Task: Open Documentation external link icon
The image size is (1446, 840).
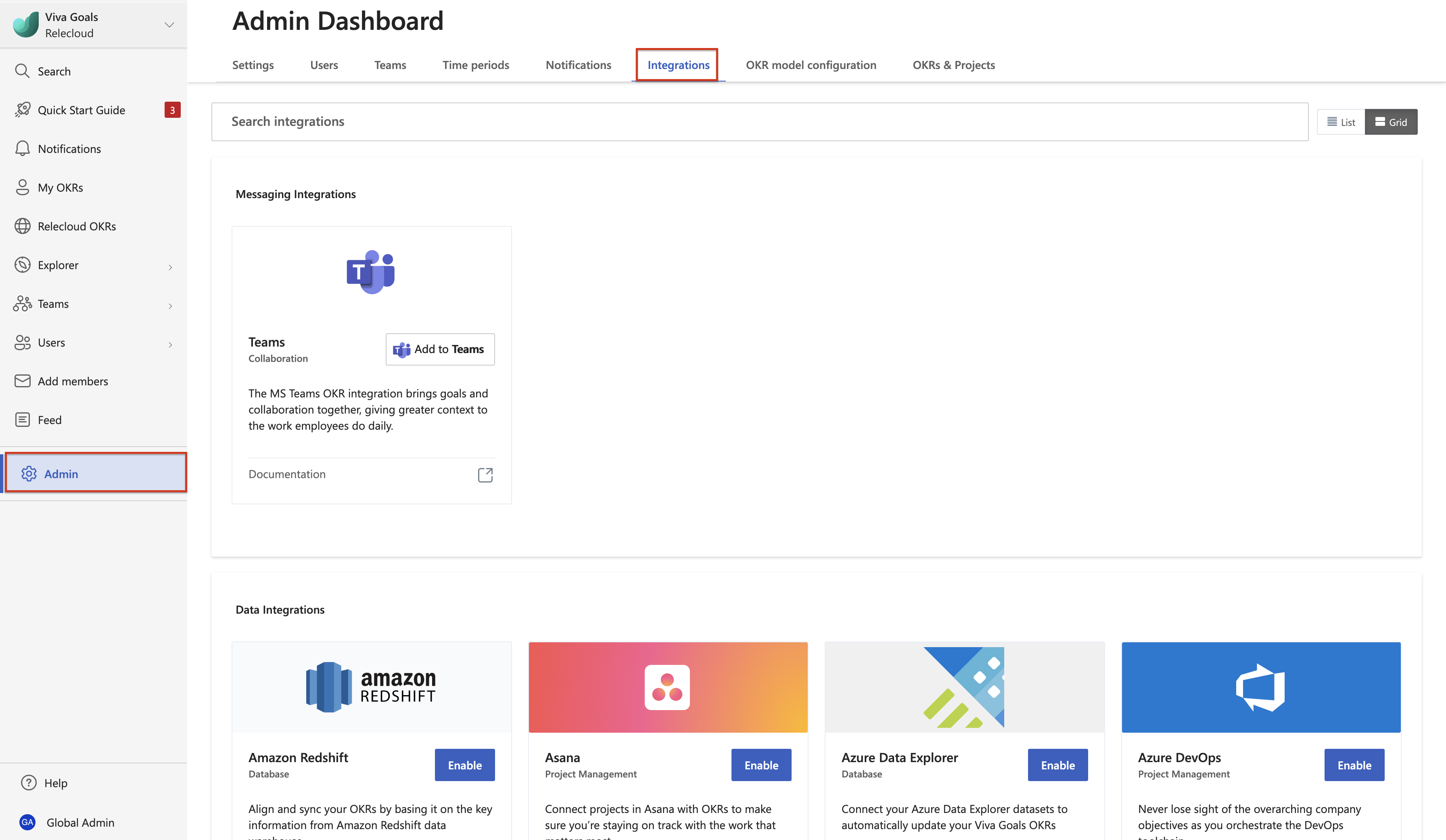Action: click(485, 474)
